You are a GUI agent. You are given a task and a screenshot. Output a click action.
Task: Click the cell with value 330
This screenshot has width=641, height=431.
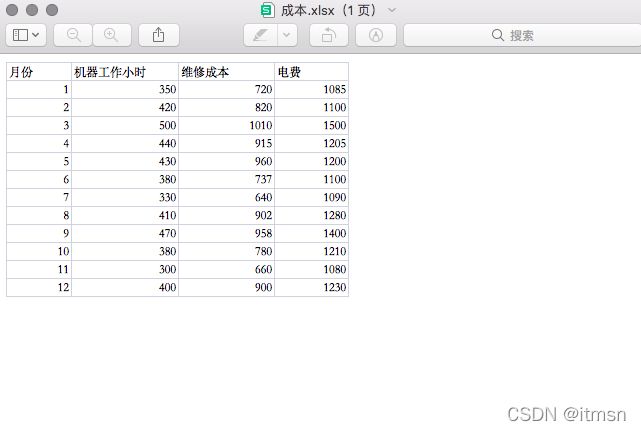click(x=125, y=198)
